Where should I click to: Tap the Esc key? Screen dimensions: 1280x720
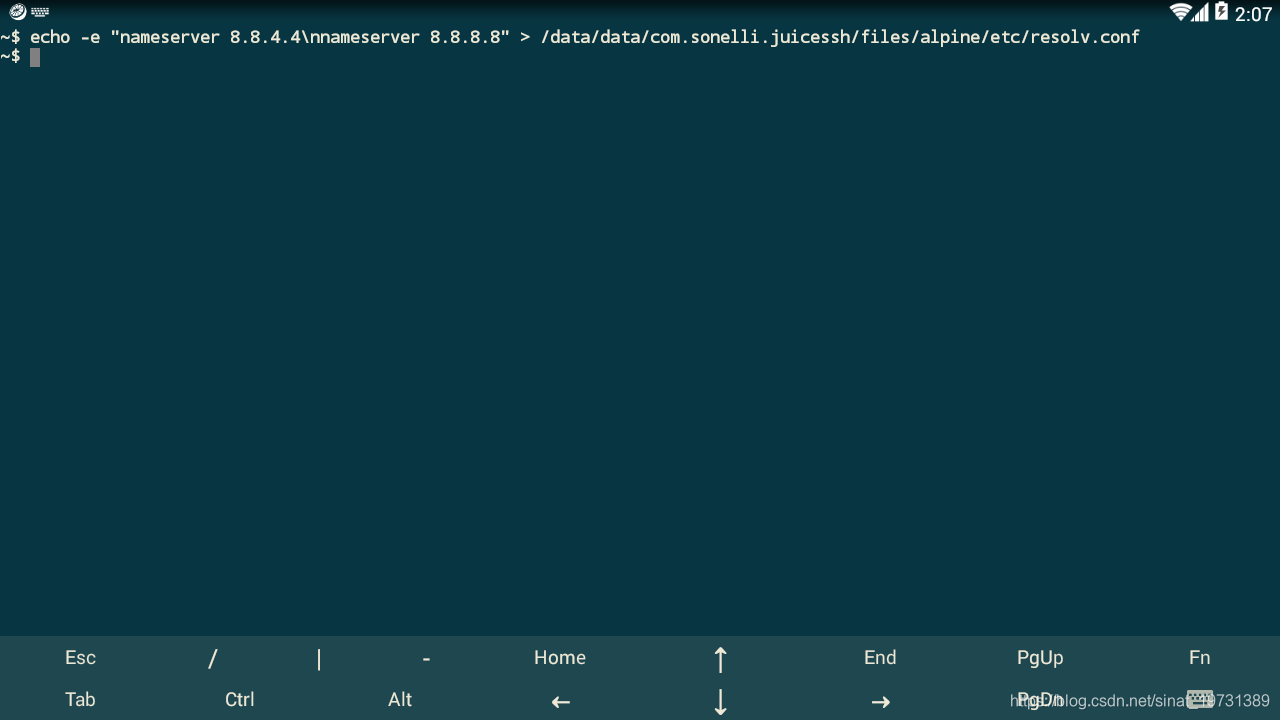pos(80,658)
